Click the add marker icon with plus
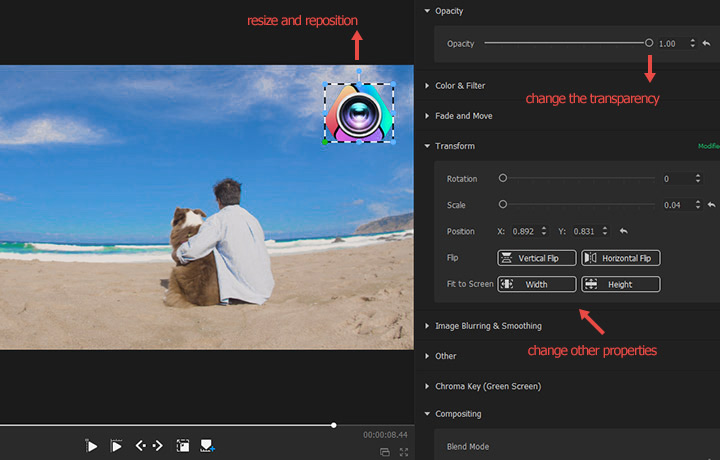Screen dimensions: 720x460 pos(208,446)
